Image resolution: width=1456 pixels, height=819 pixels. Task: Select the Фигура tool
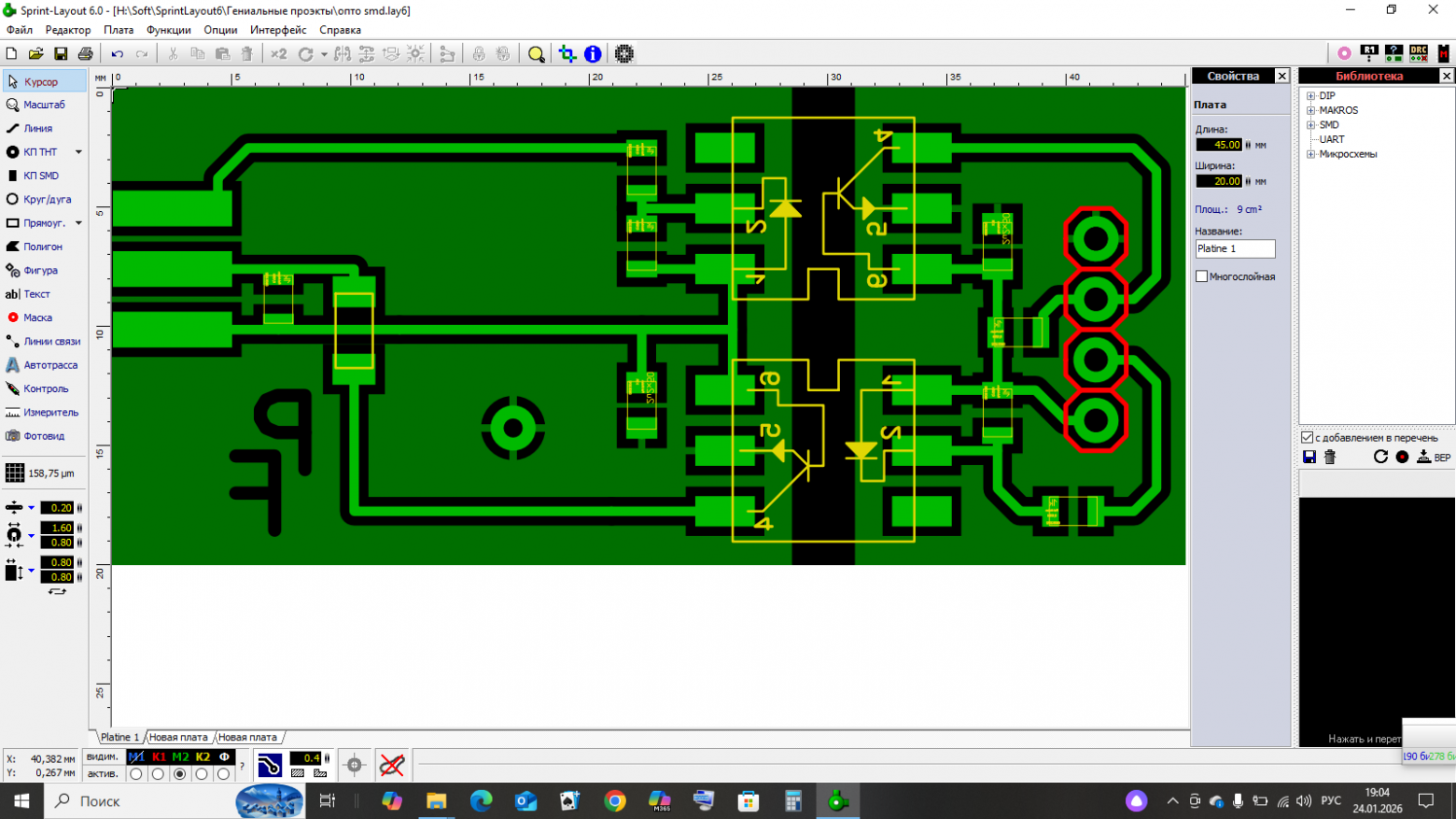point(45,270)
